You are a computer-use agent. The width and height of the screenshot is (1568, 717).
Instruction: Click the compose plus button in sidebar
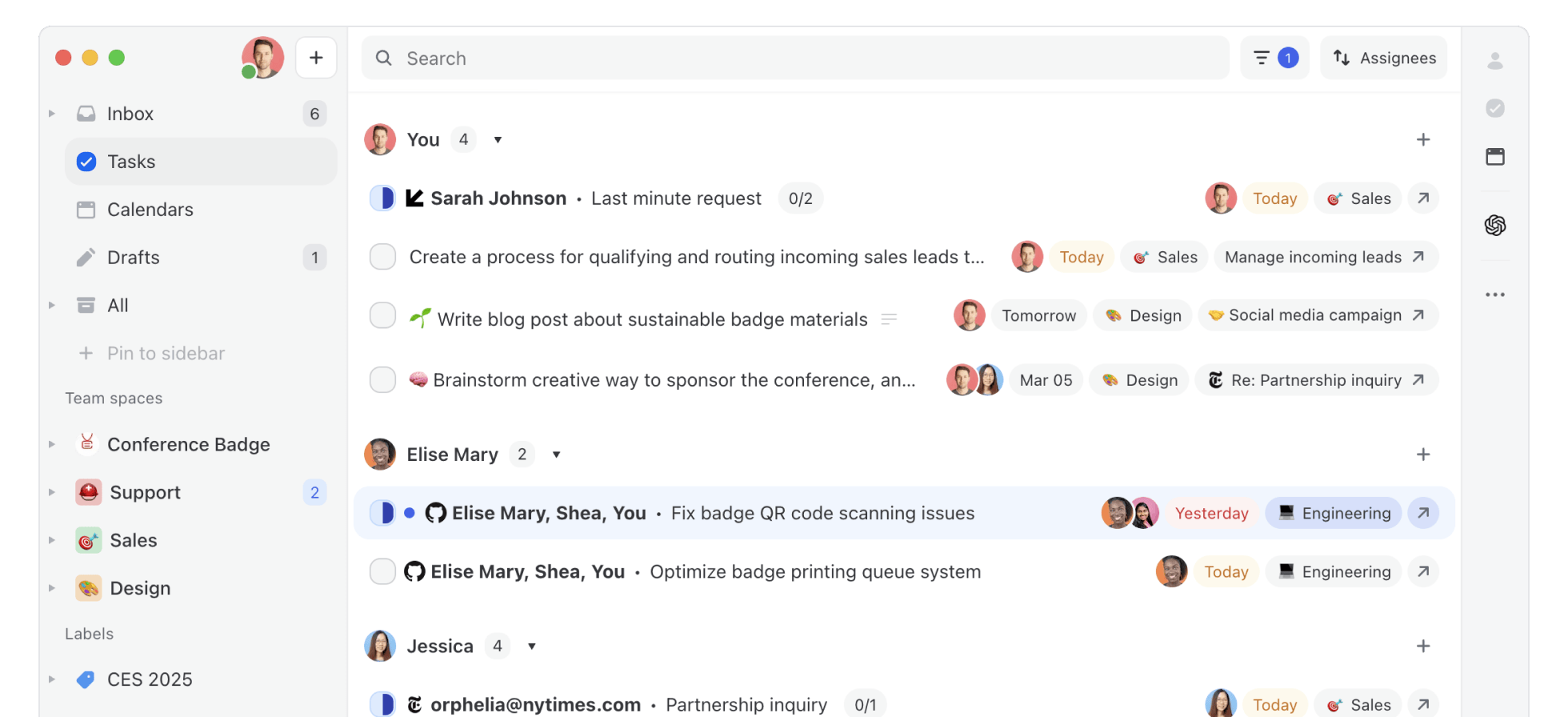(316, 58)
